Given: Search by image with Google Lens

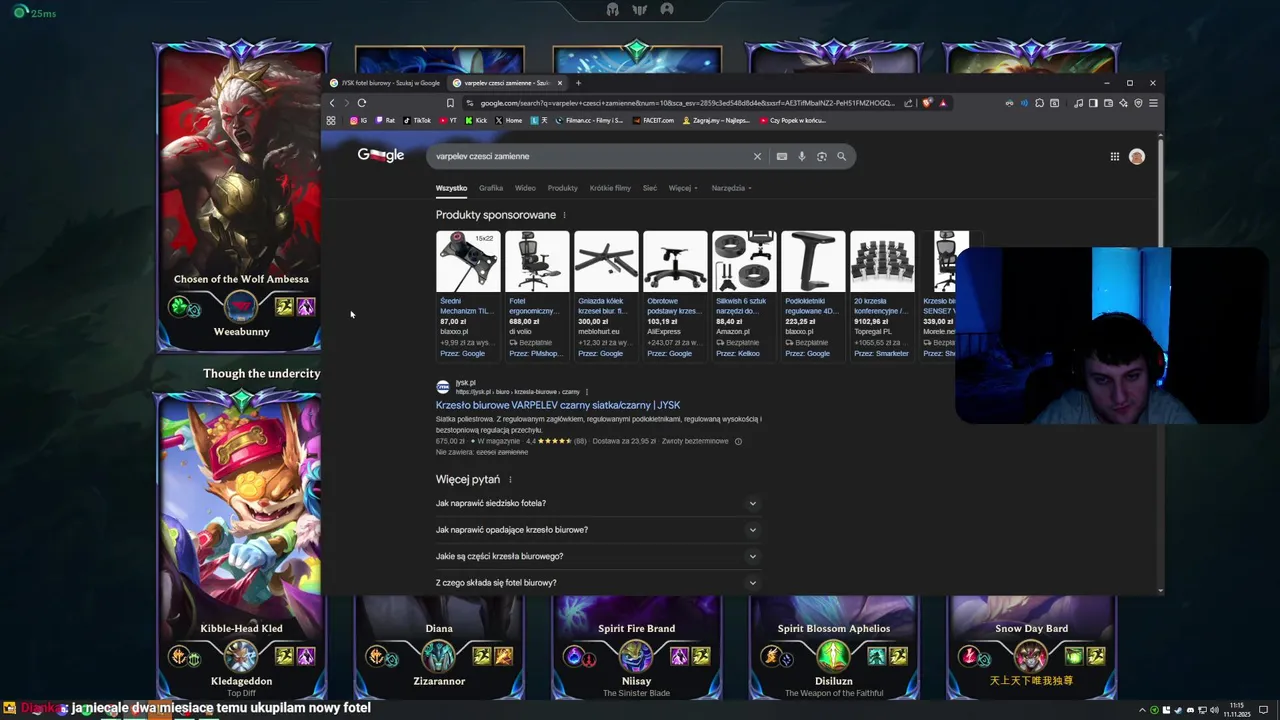Looking at the screenshot, I should (x=822, y=156).
